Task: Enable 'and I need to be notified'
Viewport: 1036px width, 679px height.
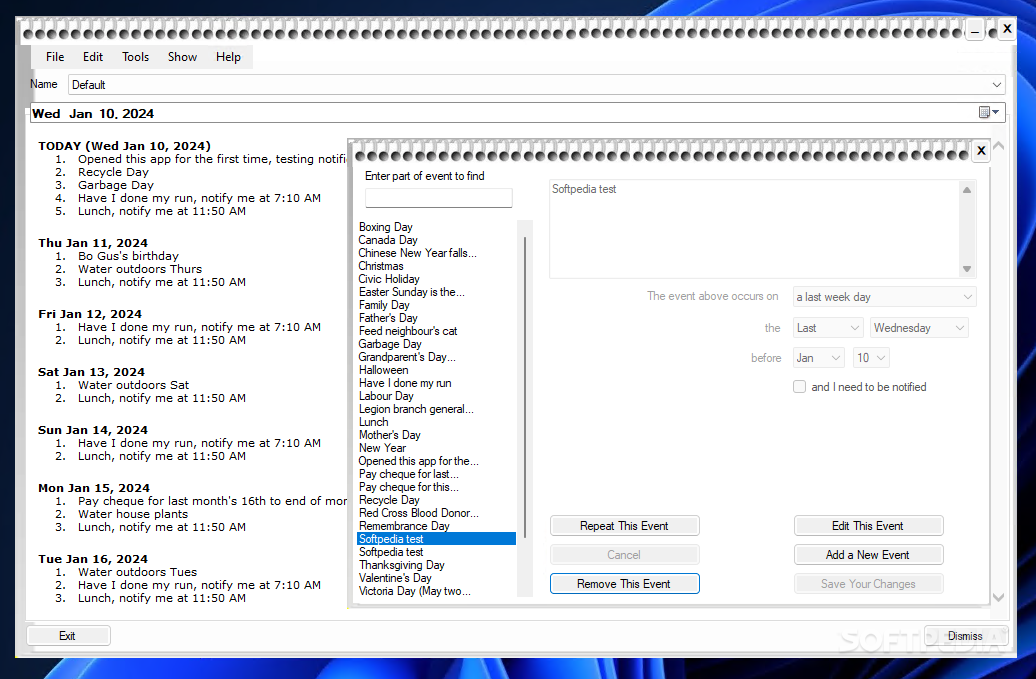Action: coord(799,387)
